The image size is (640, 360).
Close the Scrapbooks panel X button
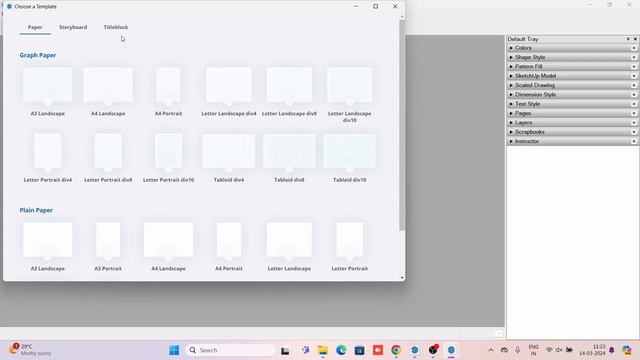[x=634, y=132]
